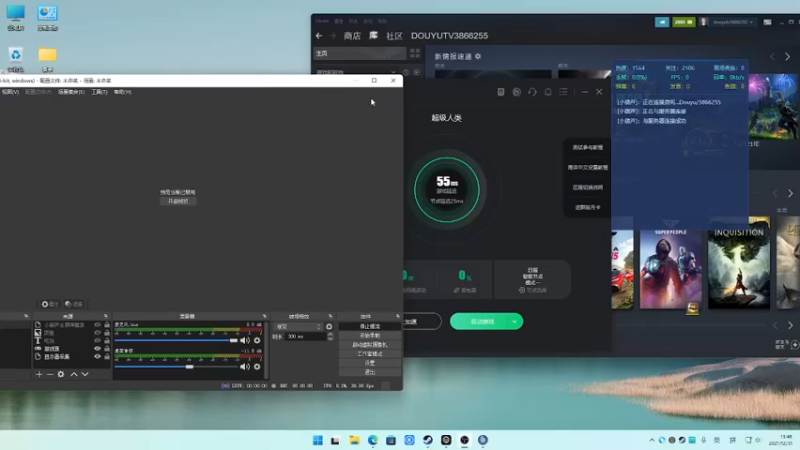Screen dimensions: 800x450
Task: Open the accelerator task list icon
Action: 501,92
